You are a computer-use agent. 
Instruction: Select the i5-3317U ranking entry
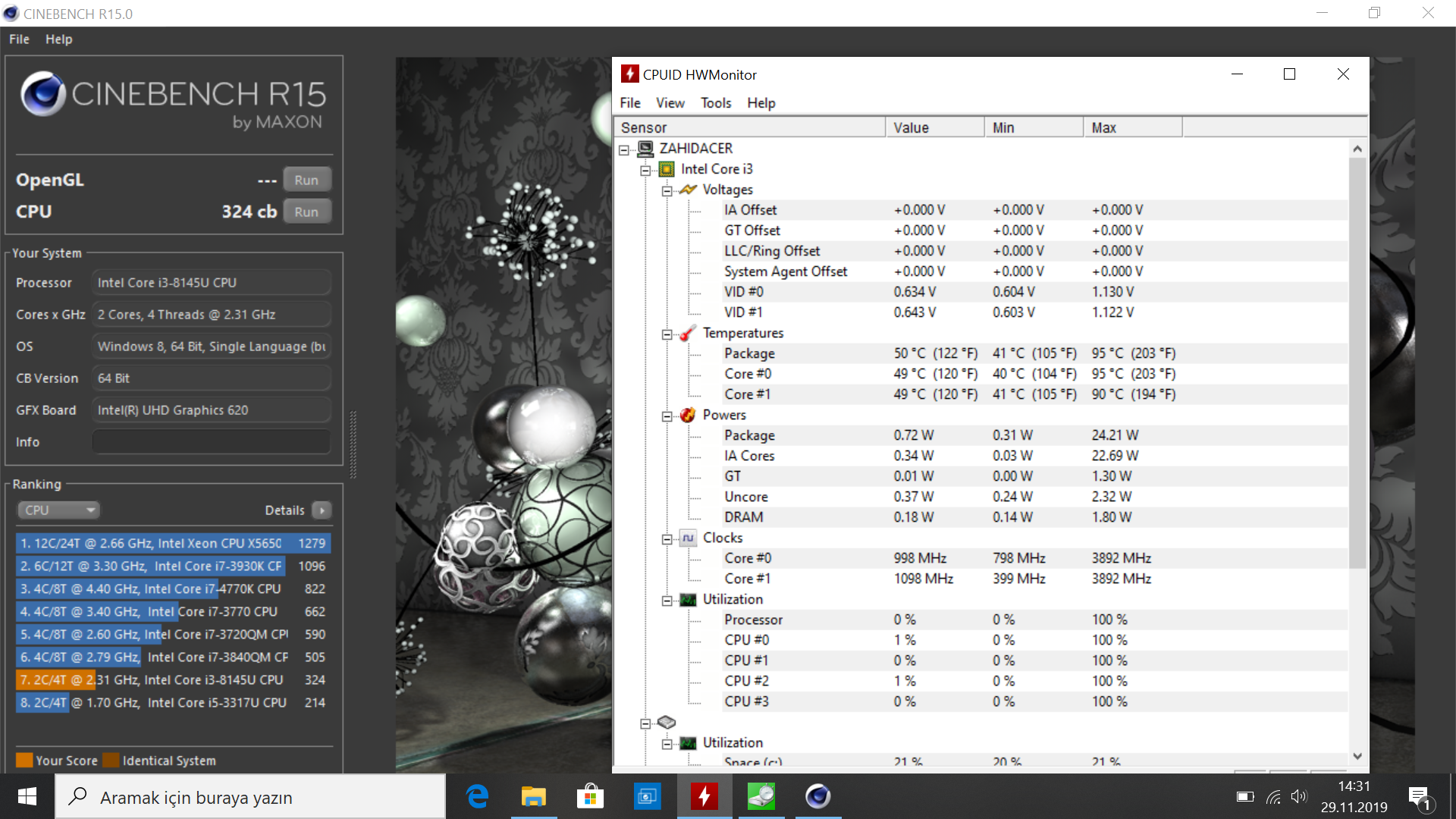tap(173, 703)
